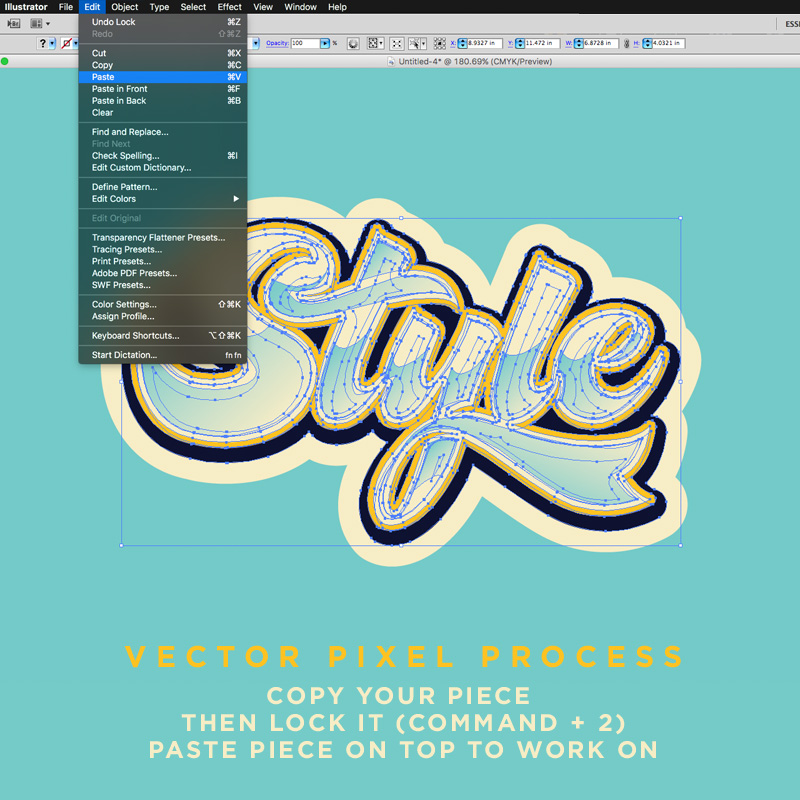800x800 pixels.
Task: Open the Arrange Documents layout icon
Action: coord(36,23)
